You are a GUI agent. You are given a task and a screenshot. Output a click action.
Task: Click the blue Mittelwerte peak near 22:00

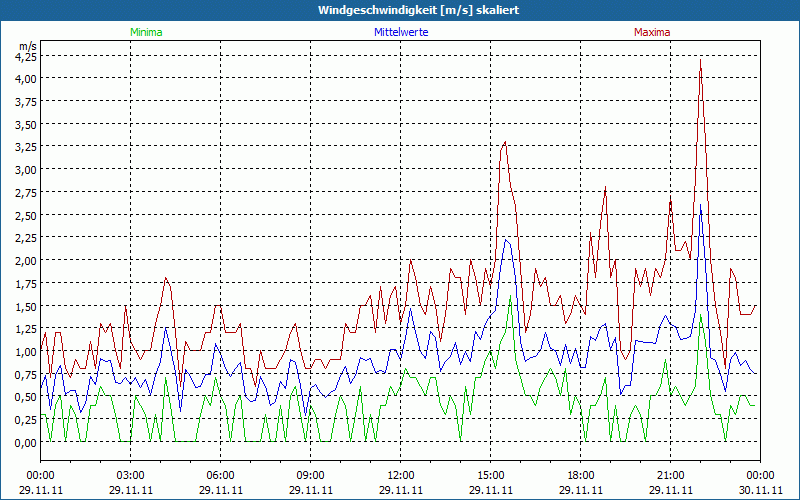(701, 207)
